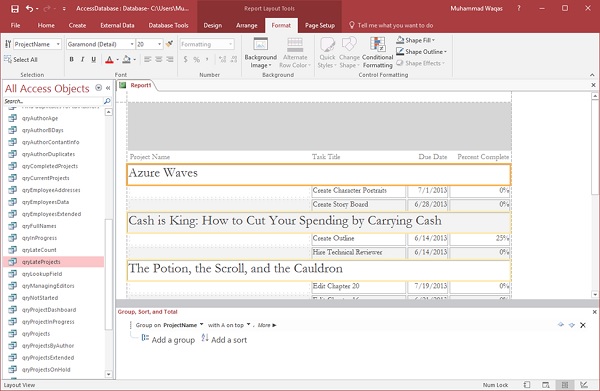This screenshot has width=600, height=391.
Task: Select qryProjectDashboard in navigation pane
Action: (x=49, y=310)
